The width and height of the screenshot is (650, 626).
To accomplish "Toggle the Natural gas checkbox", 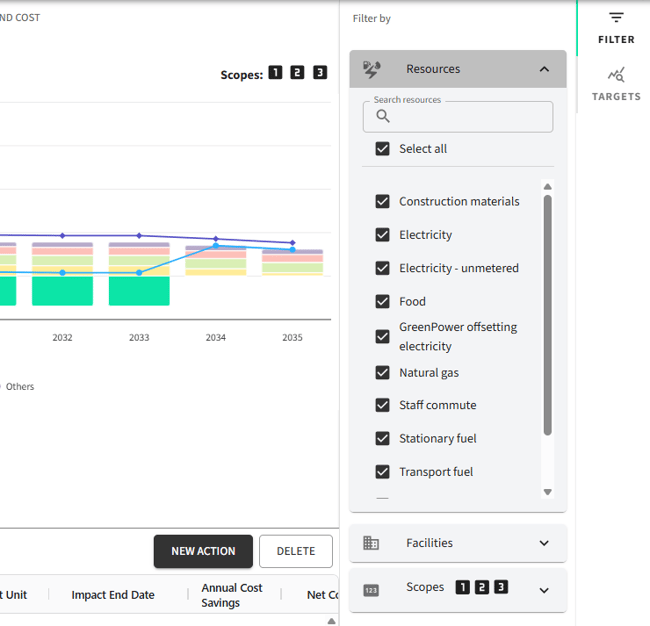I will click(x=382, y=373).
